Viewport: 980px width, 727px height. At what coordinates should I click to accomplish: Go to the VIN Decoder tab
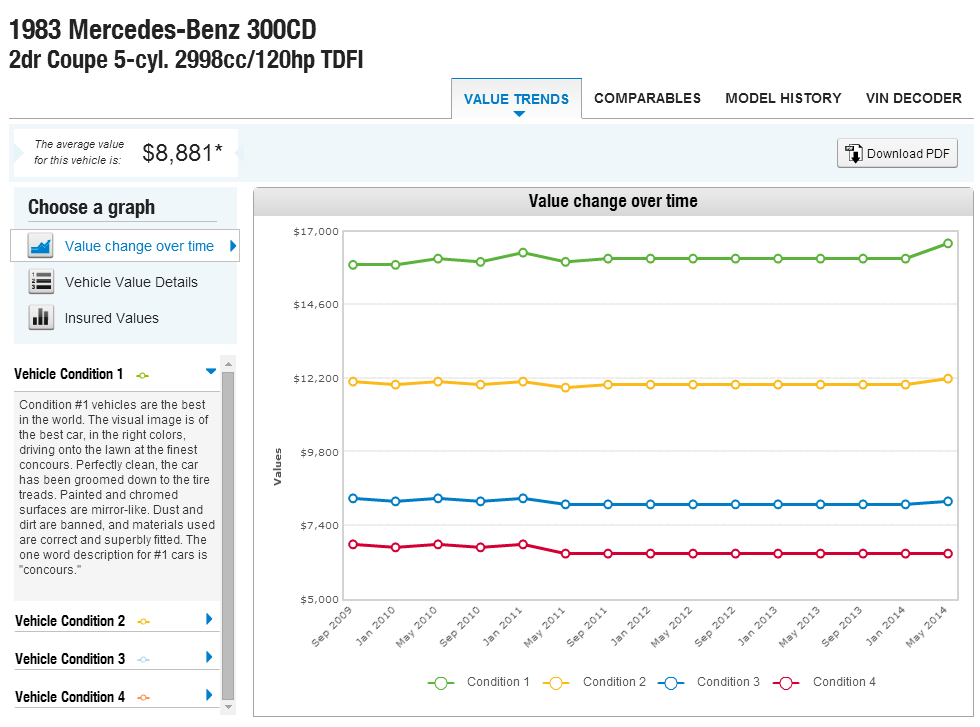pyautogui.click(x=913, y=98)
